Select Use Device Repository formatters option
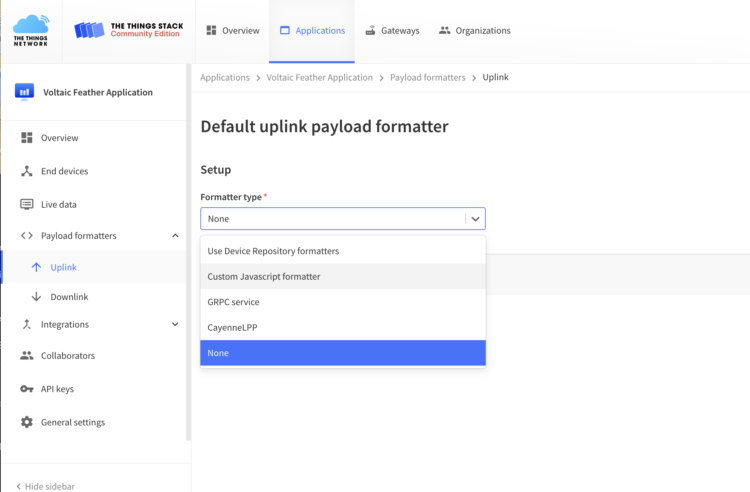 coord(343,251)
